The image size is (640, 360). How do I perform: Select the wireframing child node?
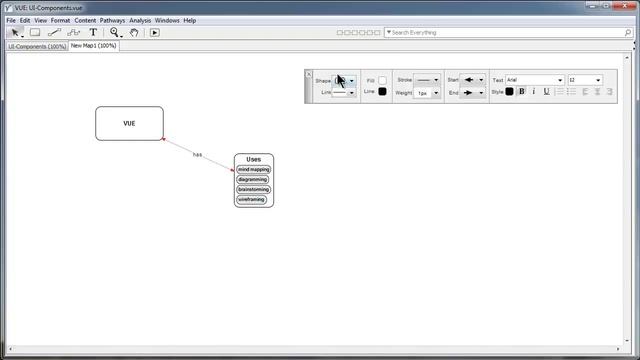pos(251,200)
